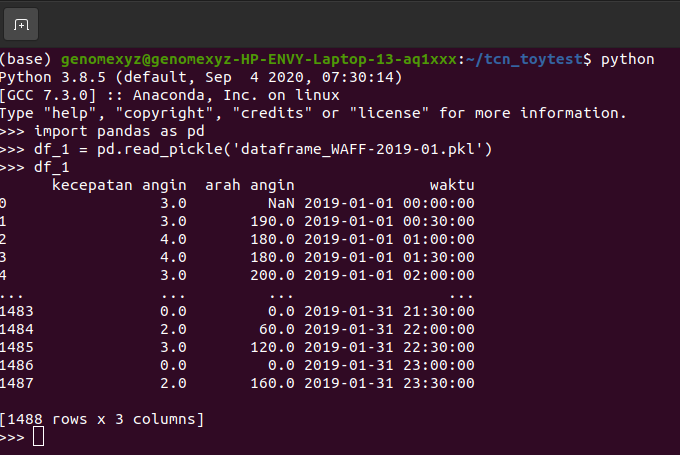Click the text 'import pandas as pd'
680x455 pixels.
[x=119, y=131]
